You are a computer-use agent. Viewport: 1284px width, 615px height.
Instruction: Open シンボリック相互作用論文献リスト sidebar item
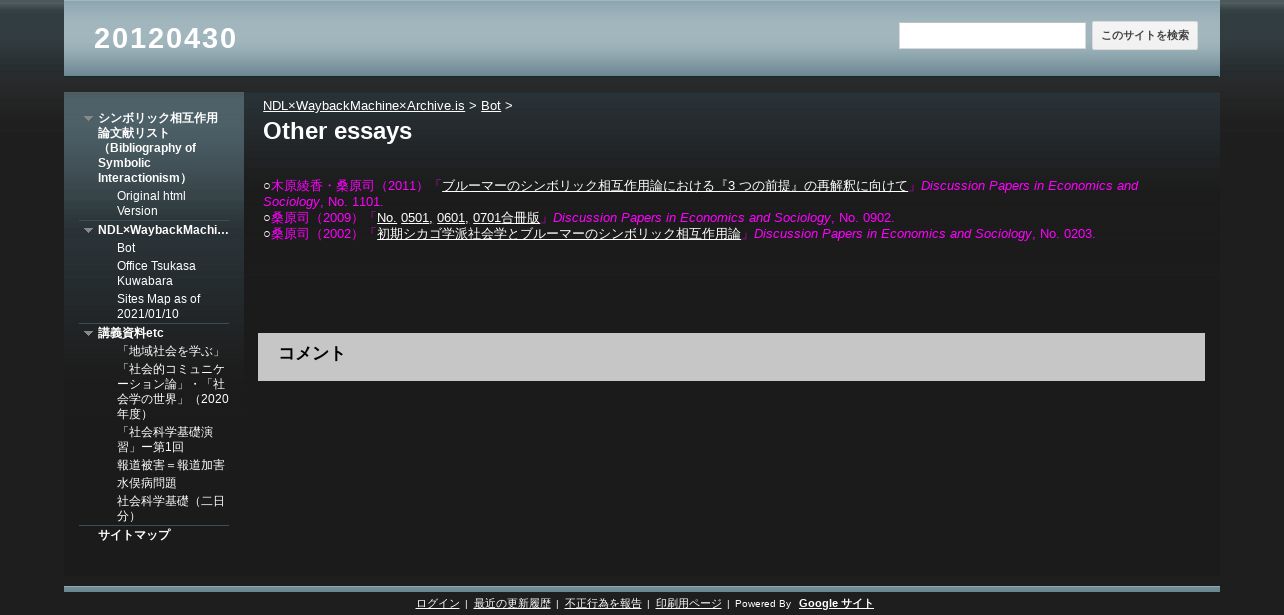tap(158, 148)
